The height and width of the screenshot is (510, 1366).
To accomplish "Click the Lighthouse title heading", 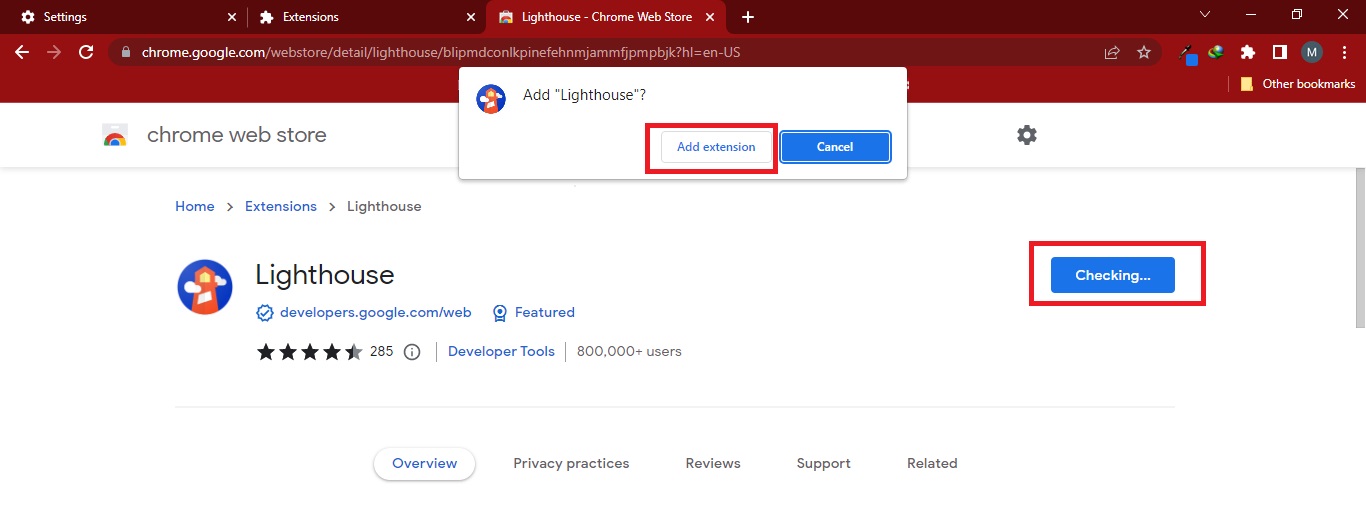I will coord(325,274).
